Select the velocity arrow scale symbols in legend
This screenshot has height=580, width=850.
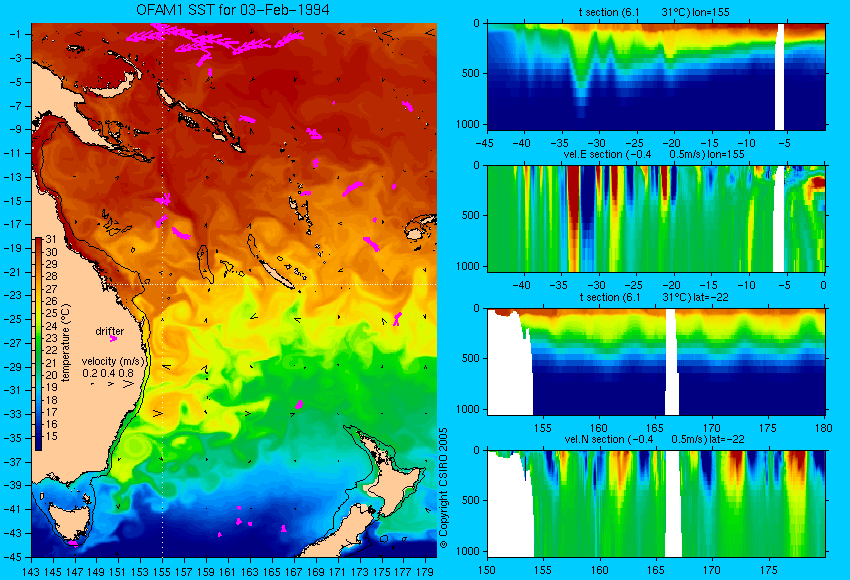(113, 384)
